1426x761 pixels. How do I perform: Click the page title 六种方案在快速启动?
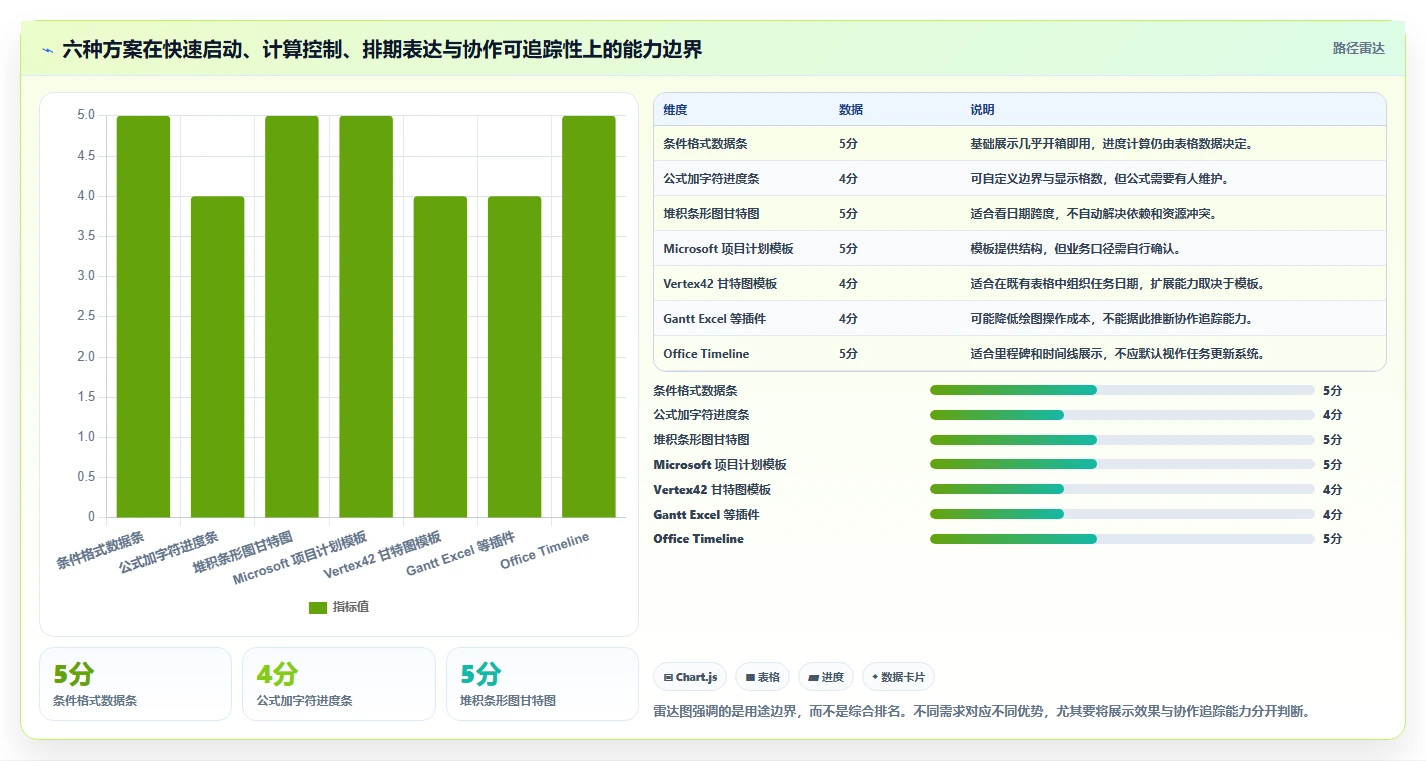pos(382,50)
